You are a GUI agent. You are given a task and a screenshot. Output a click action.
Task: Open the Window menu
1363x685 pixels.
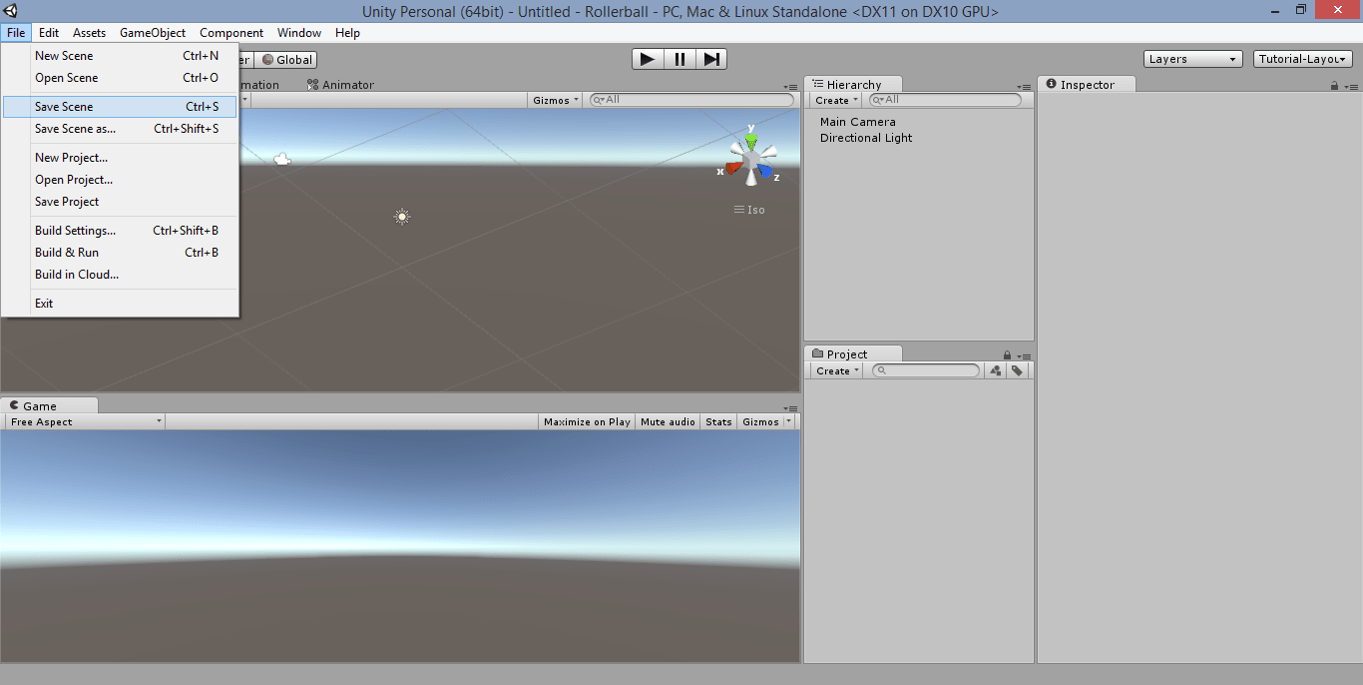coord(299,33)
